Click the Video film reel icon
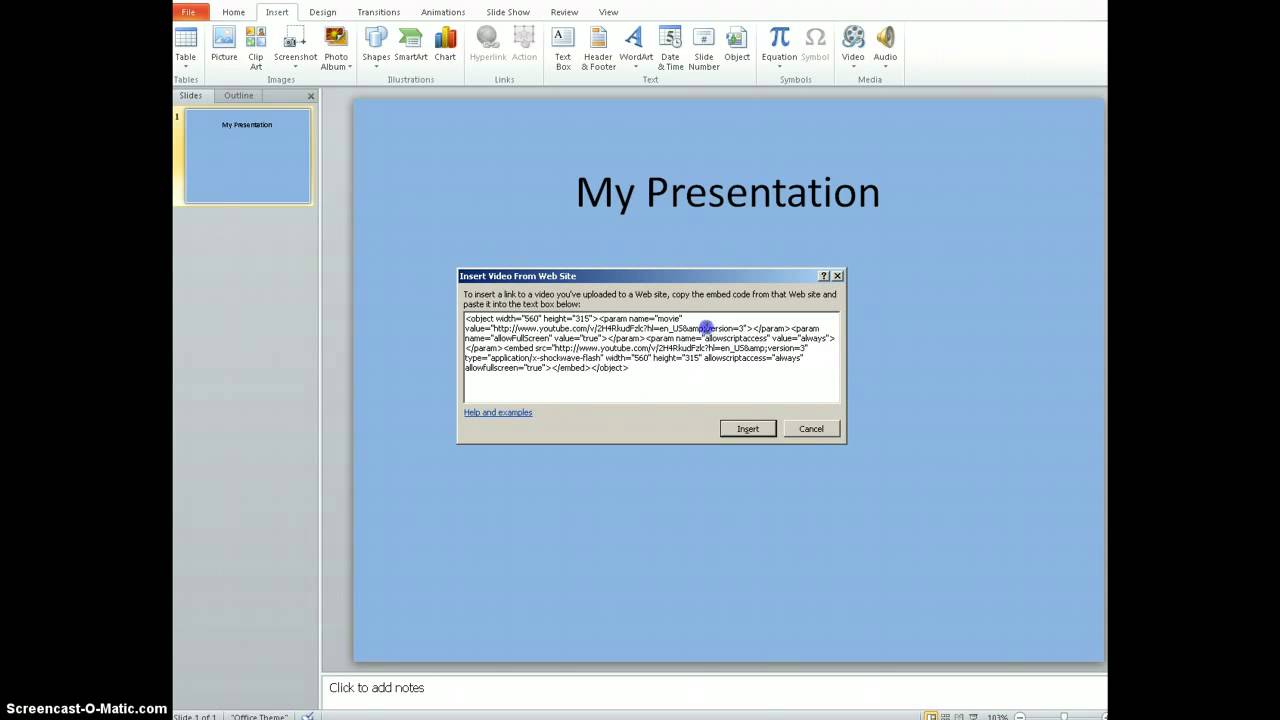This screenshot has width=1280, height=720. click(x=853, y=38)
